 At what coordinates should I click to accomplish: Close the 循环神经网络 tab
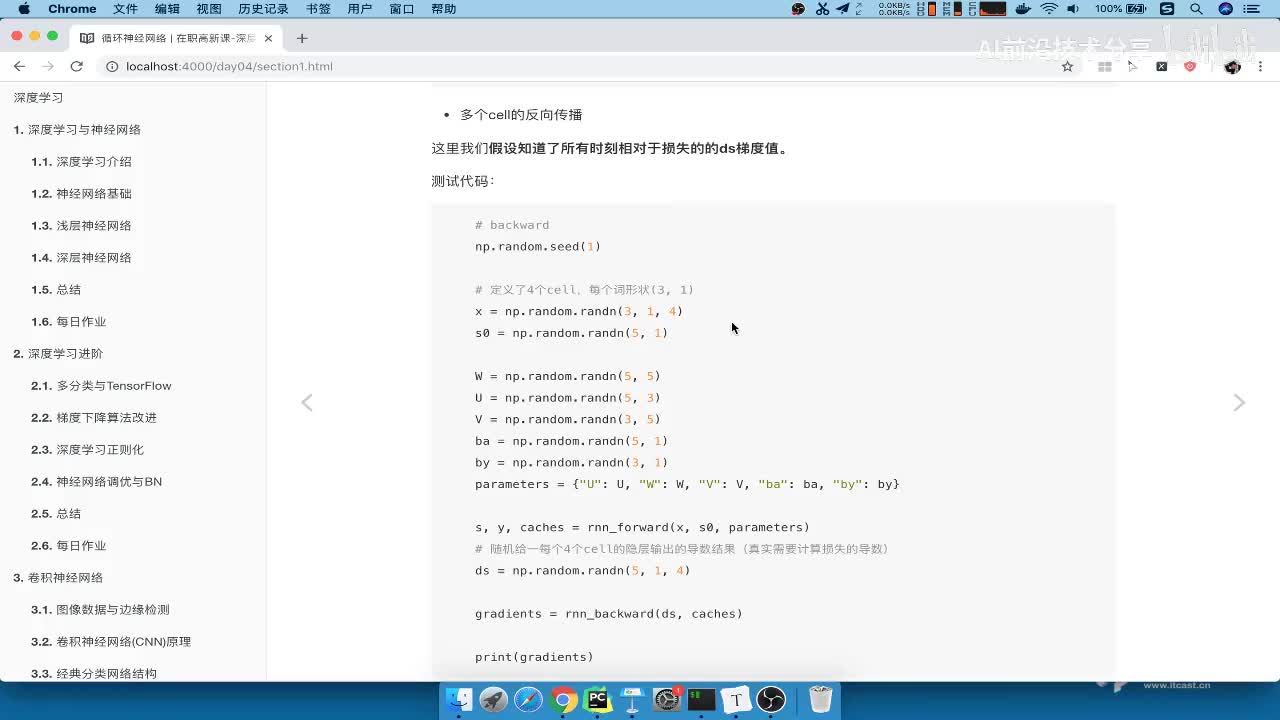tap(268, 38)
